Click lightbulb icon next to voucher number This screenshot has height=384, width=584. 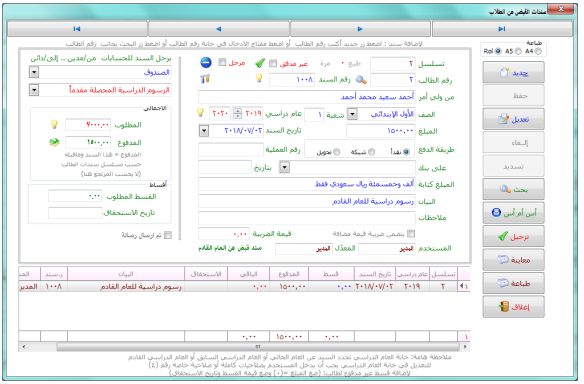click(259, 78)
